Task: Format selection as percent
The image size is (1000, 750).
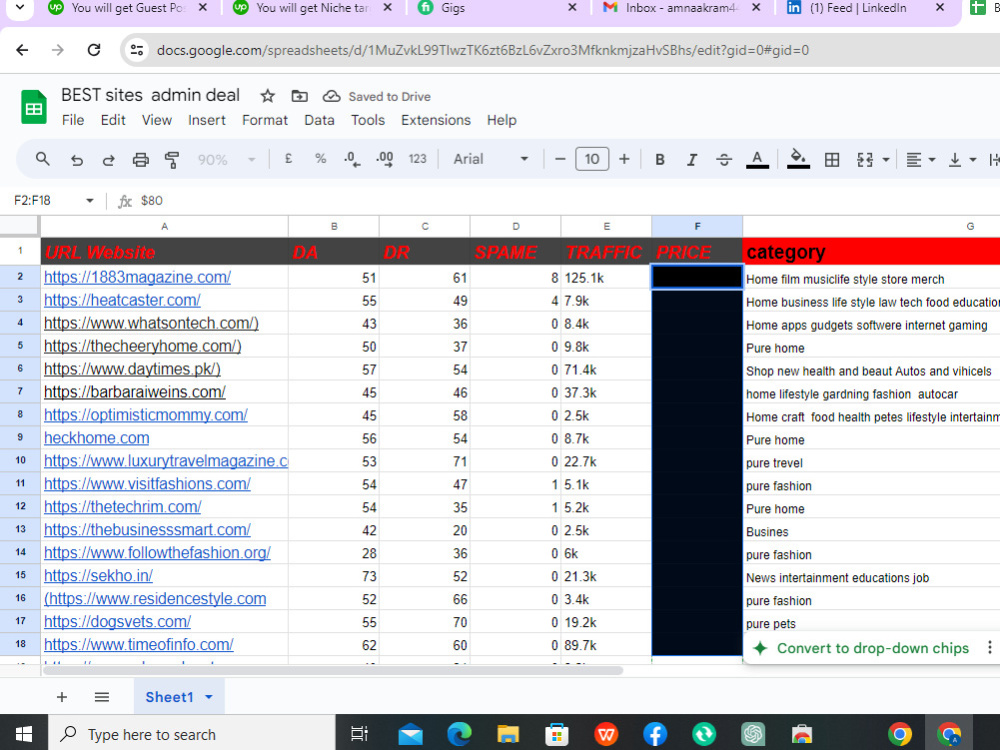Action: click(x=320, y=159)
